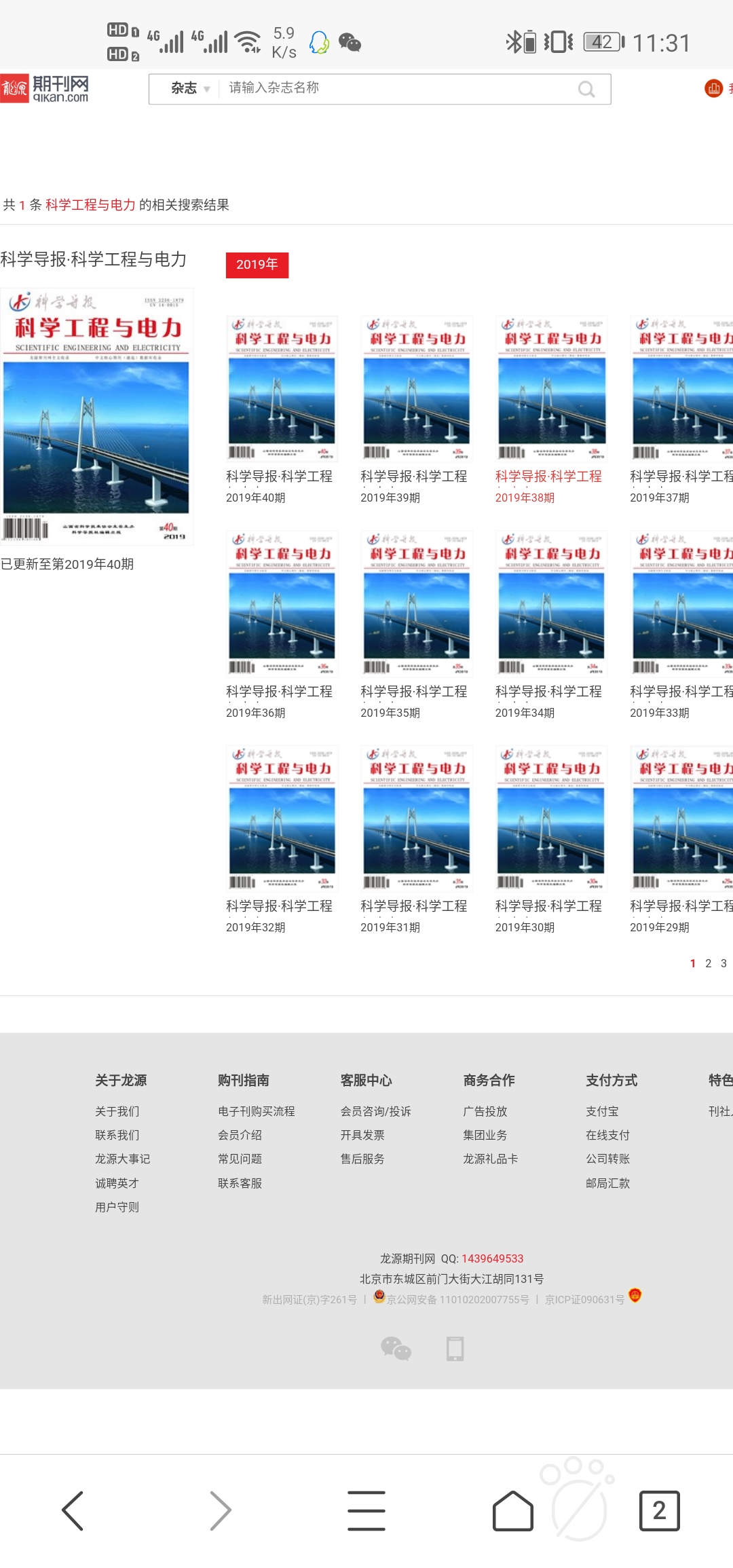The height and width of the screenshot is (1568, 733).
Task: Click the 支付宝 payment link
Action: tap(602, 1111)
